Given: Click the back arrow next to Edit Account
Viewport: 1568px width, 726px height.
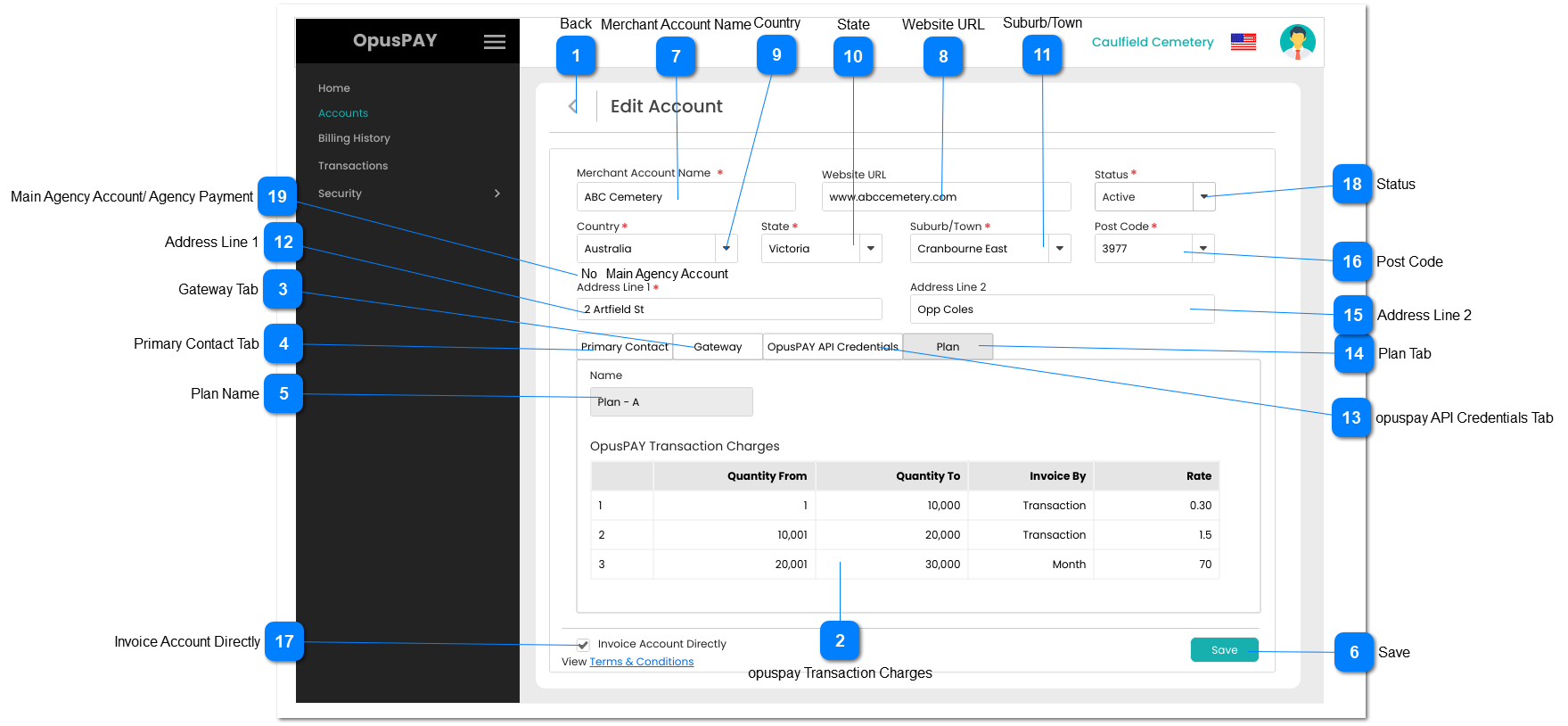Looking at the screenshot, I should [x=572, y=106].
